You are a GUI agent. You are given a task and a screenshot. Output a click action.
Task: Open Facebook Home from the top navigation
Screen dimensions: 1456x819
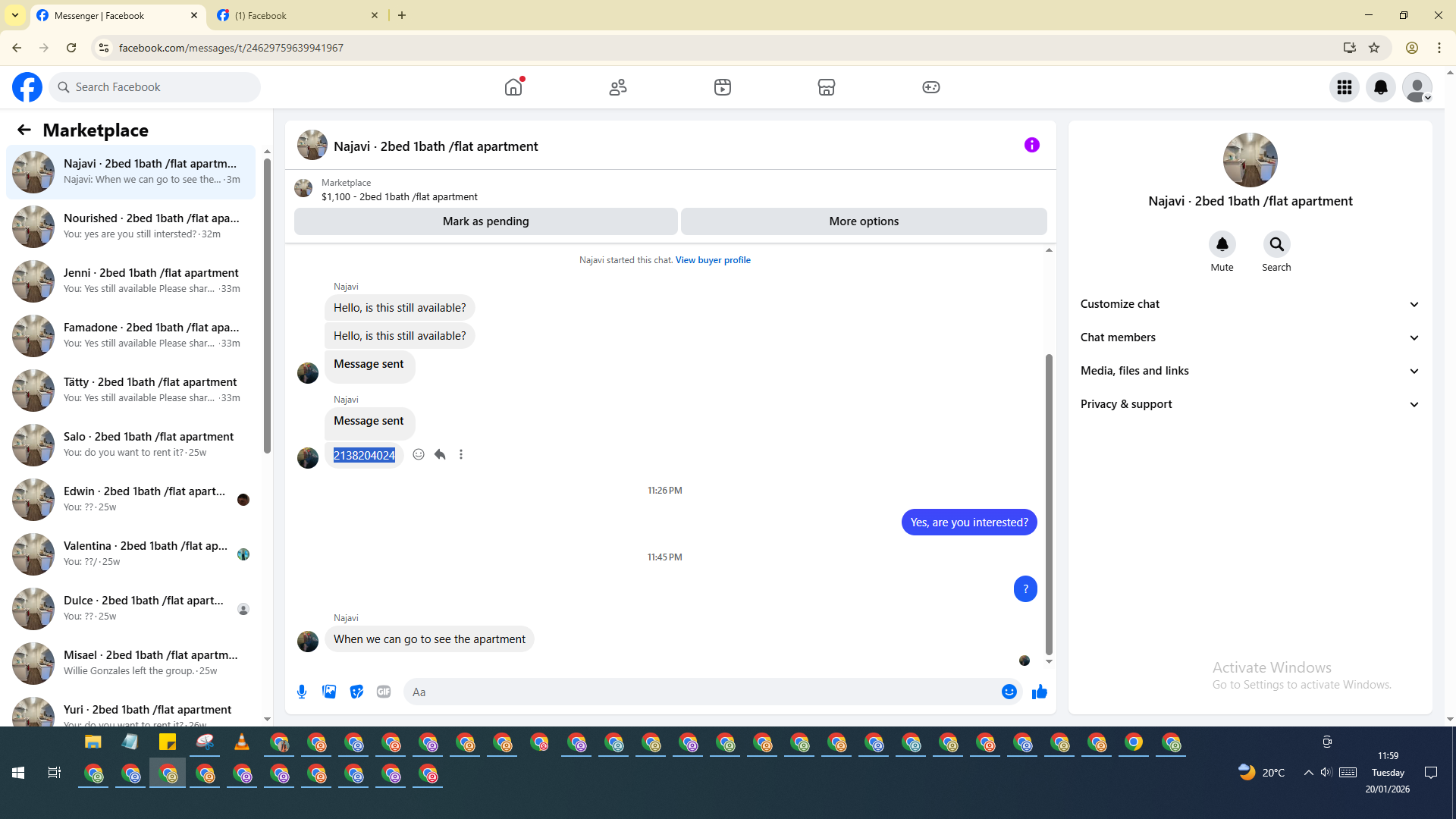(513, 87)
